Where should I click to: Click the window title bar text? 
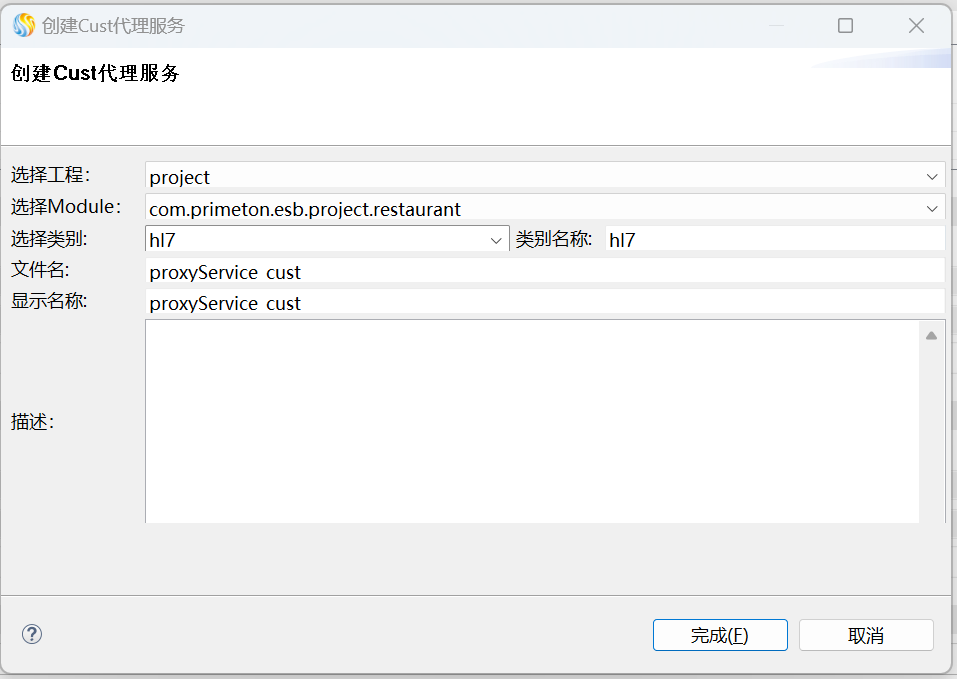coord(113,26)
